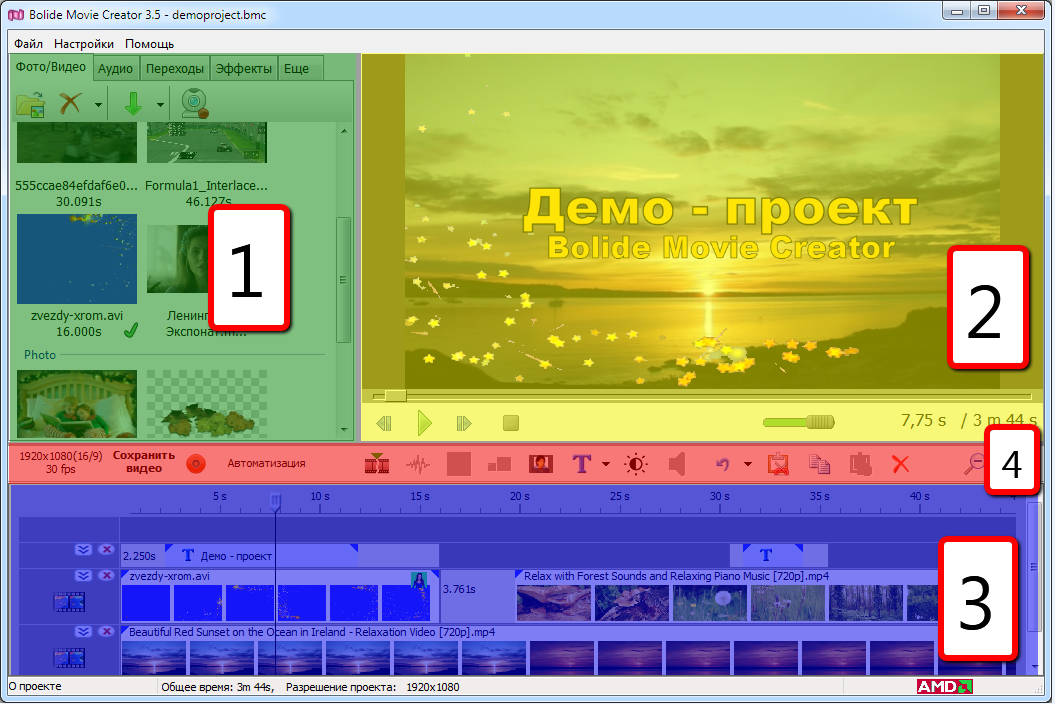1055x704 pixels.
Task: Expand the dropdown next to green arrow icon
Action: tap(160, 105)
